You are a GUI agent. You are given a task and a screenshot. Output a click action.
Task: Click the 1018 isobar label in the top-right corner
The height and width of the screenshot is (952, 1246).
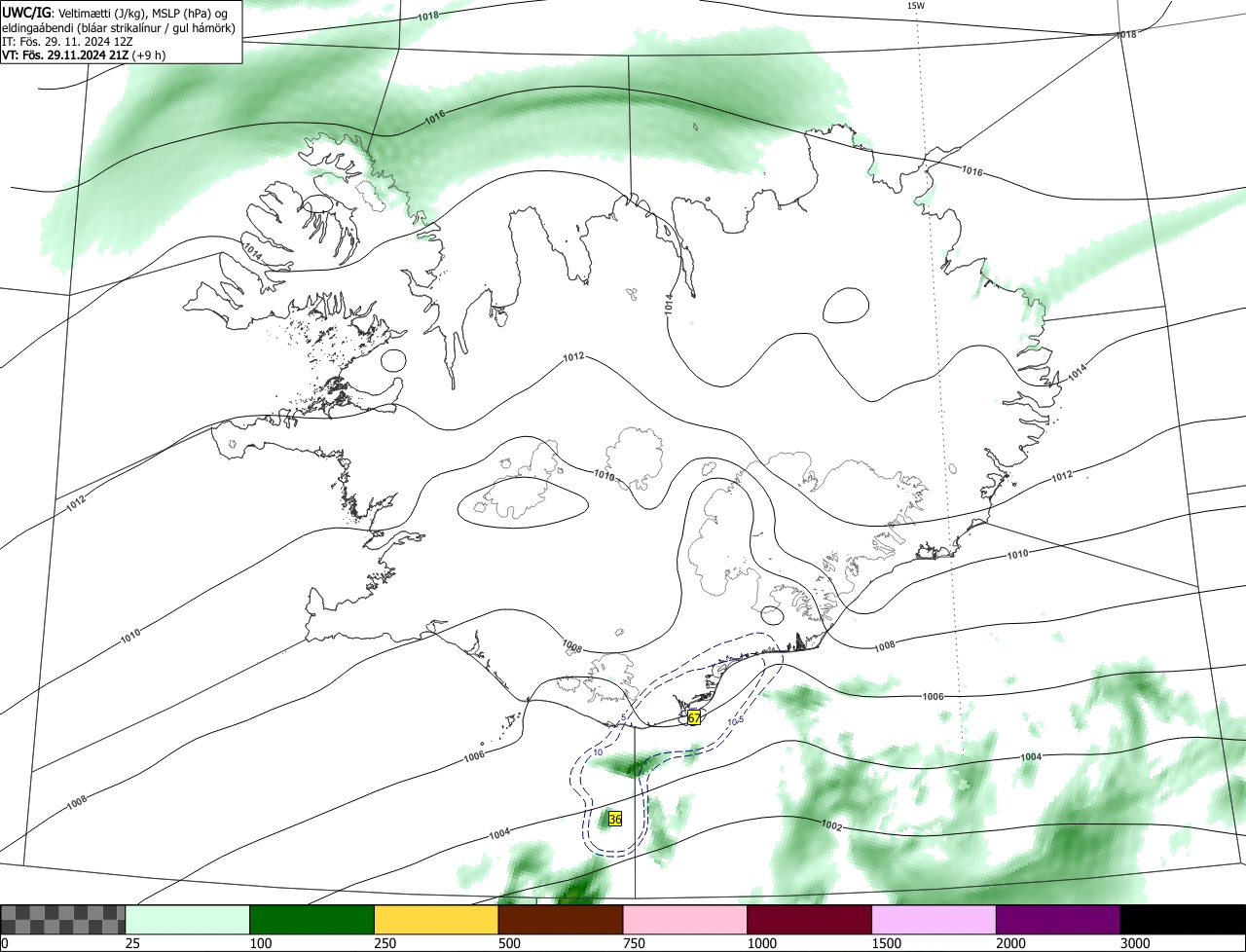[1126, 34]
